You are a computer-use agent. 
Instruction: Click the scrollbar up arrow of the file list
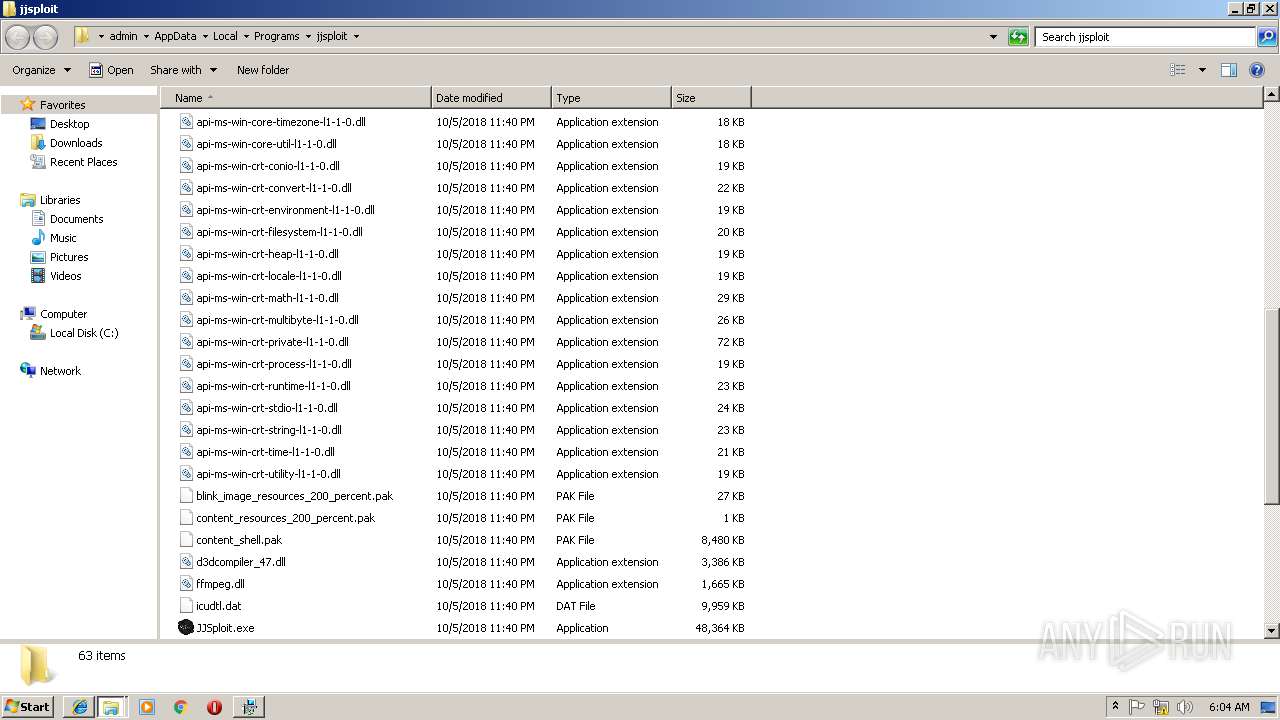point(1272,95)
